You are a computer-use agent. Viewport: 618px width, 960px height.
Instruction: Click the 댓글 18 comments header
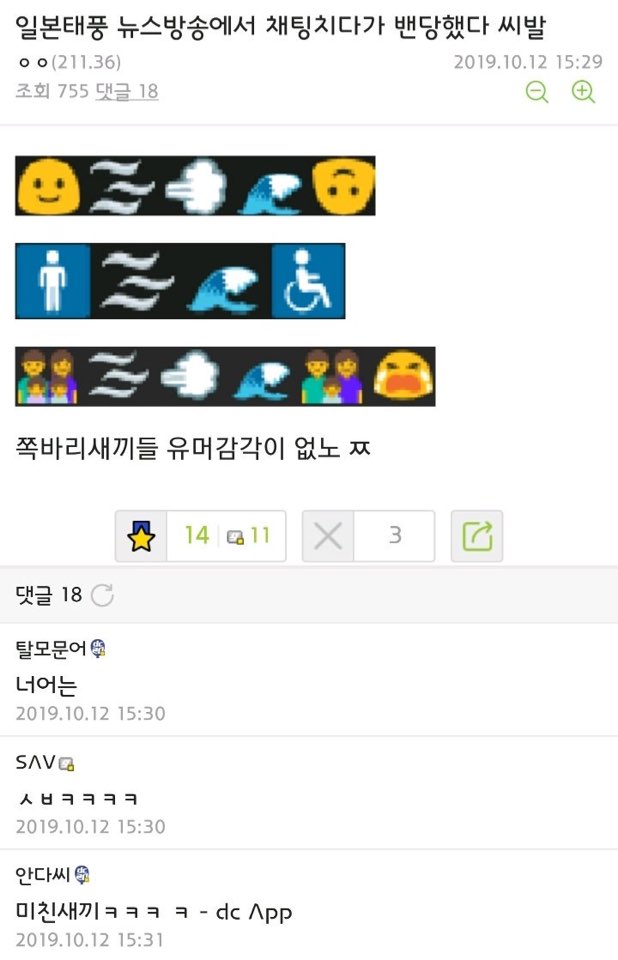click(48, 594)
